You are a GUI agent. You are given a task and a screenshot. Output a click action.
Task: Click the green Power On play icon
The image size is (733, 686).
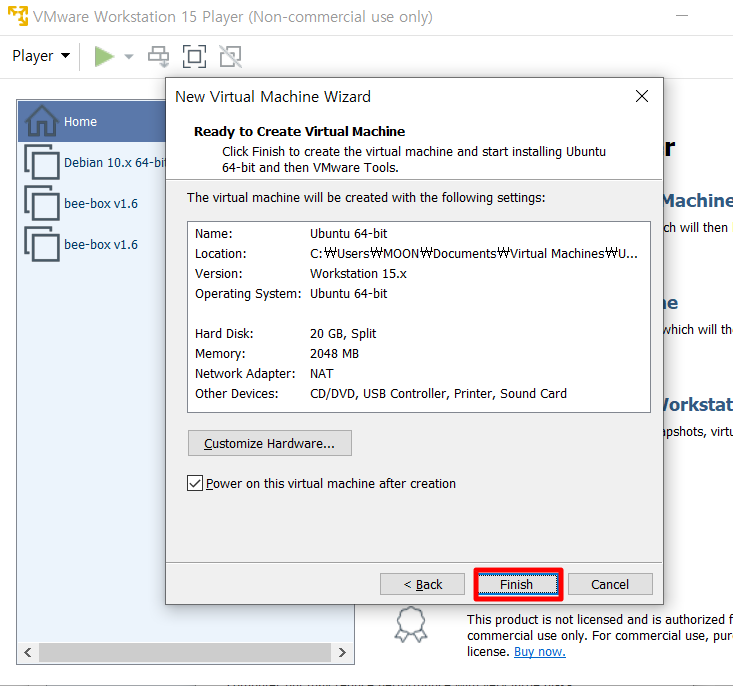tap(104, 57)
